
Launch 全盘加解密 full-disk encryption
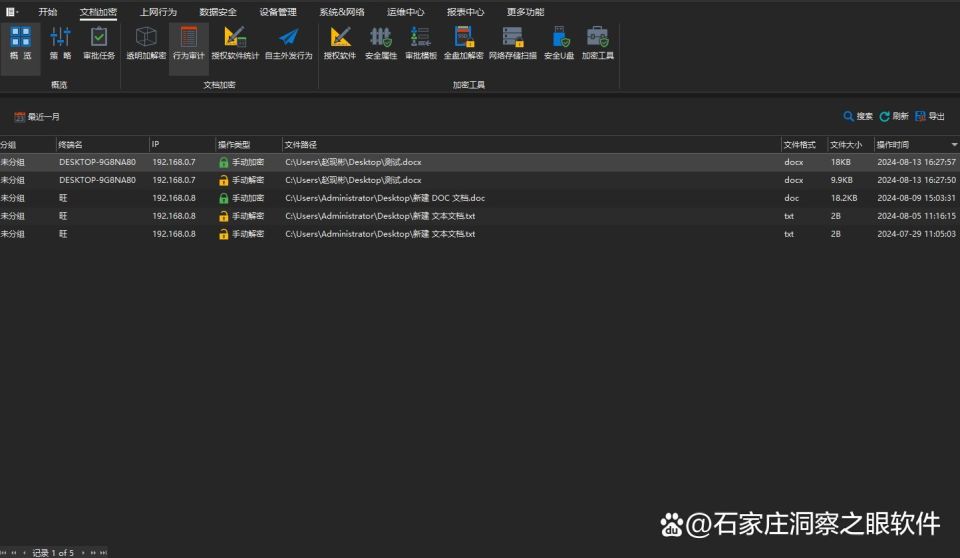pos(463,43)
